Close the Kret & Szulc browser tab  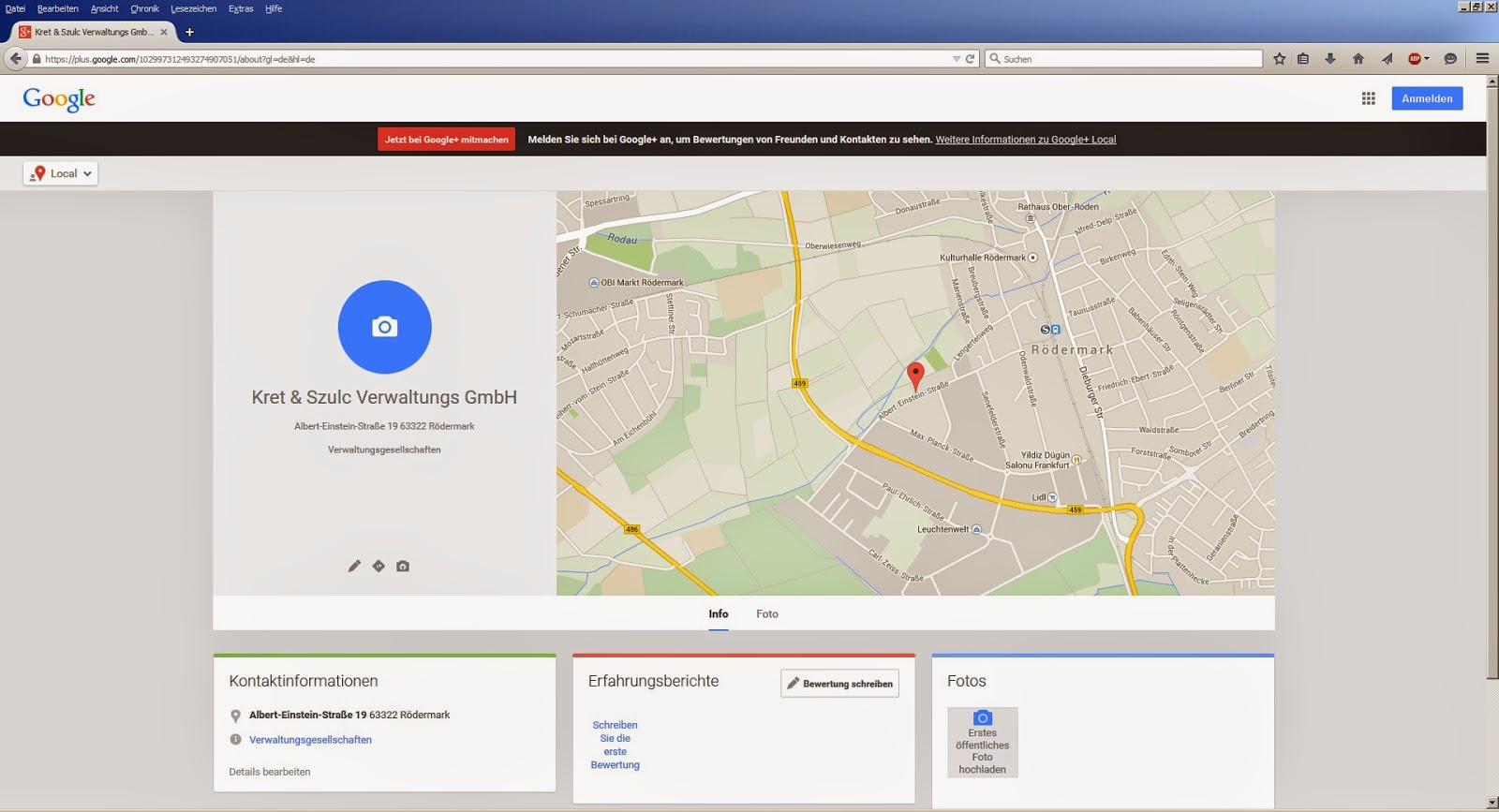pos(164,32)
